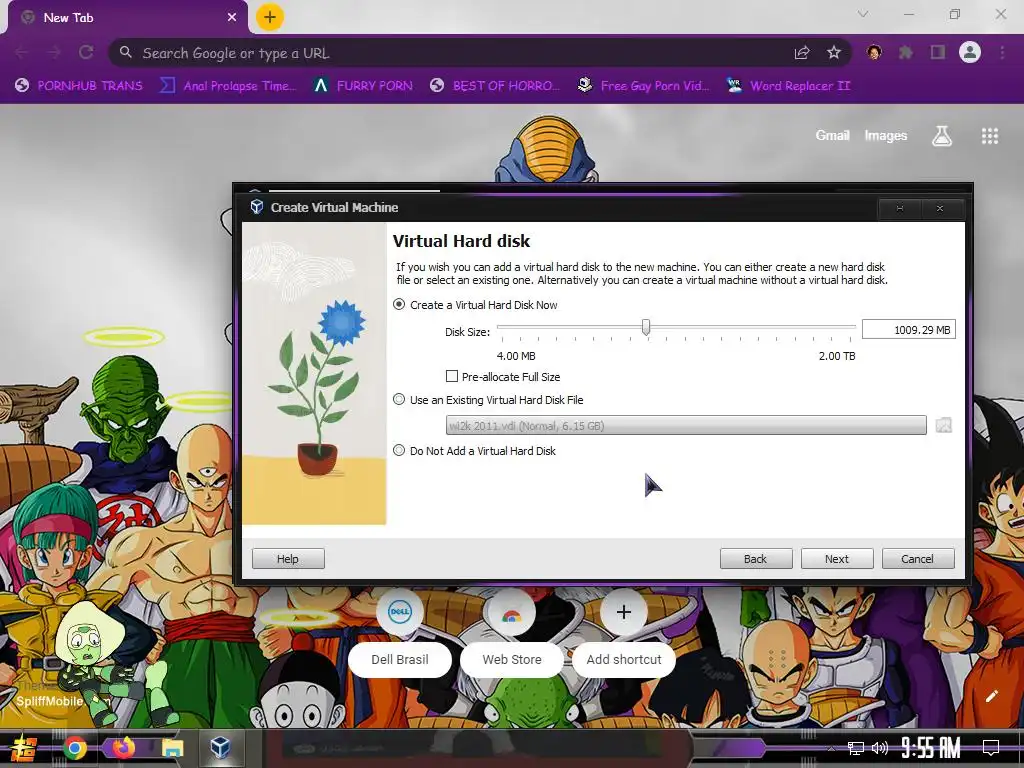Open the Images link
This screenshot has width=1024, height=768.
coord(886,135)
